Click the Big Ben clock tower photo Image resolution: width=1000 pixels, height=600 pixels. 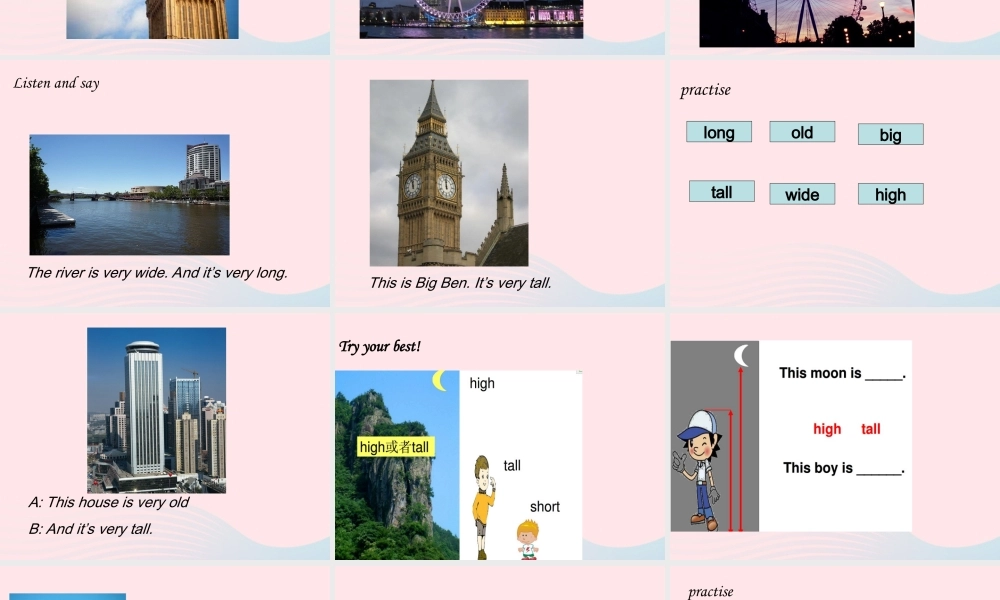[x=449, y=173]
